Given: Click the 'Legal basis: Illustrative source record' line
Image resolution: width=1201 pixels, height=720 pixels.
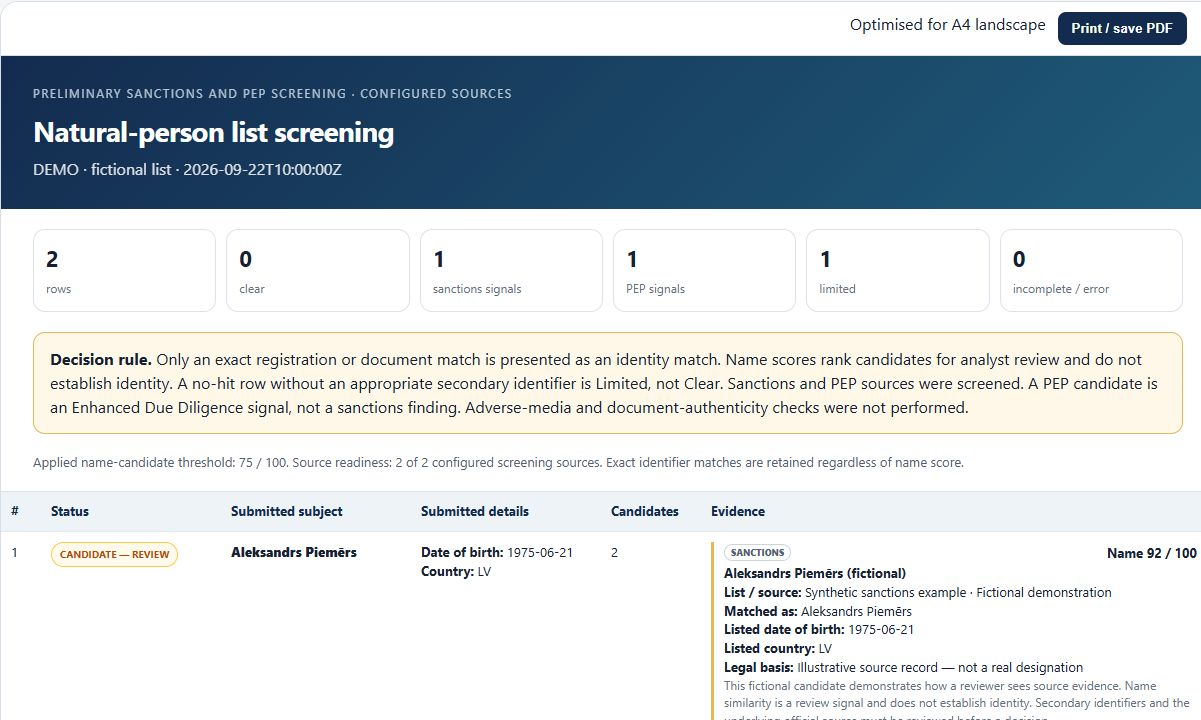Looking at the screenshot, I should pyautogui.click(x=904, y=667).
